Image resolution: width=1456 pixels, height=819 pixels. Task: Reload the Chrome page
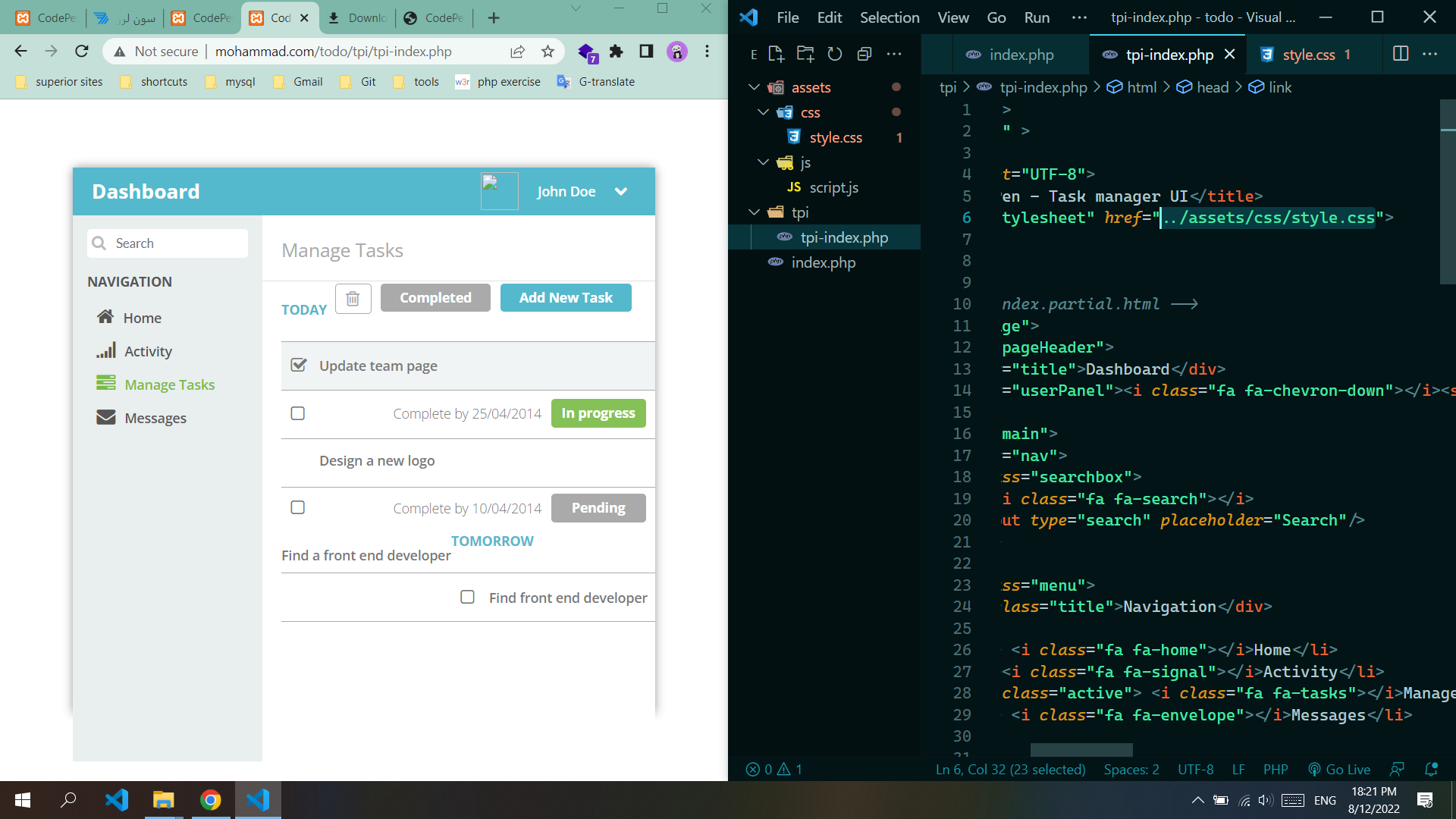[x=82, y=52]
